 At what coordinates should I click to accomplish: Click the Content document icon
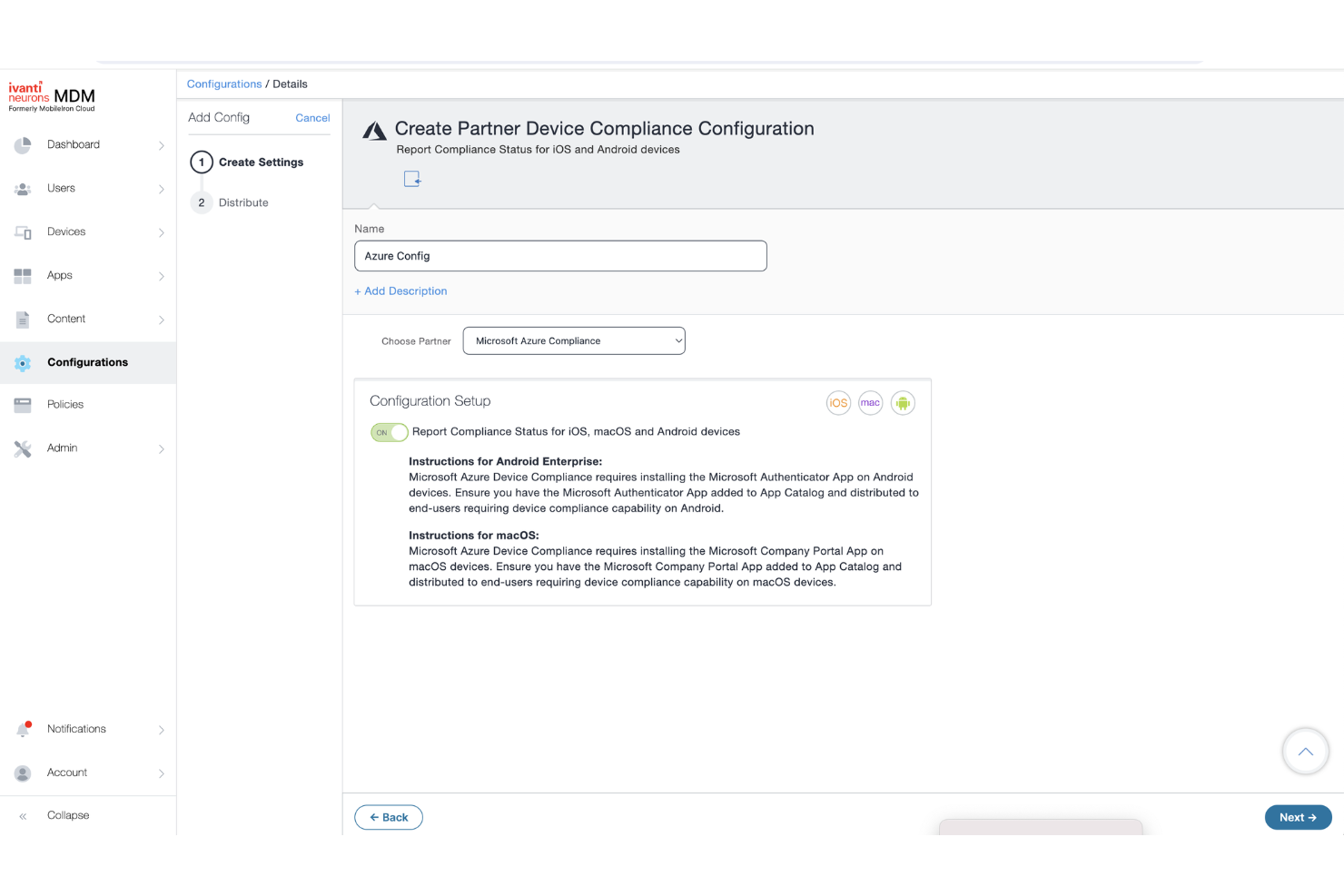(23, 320)
